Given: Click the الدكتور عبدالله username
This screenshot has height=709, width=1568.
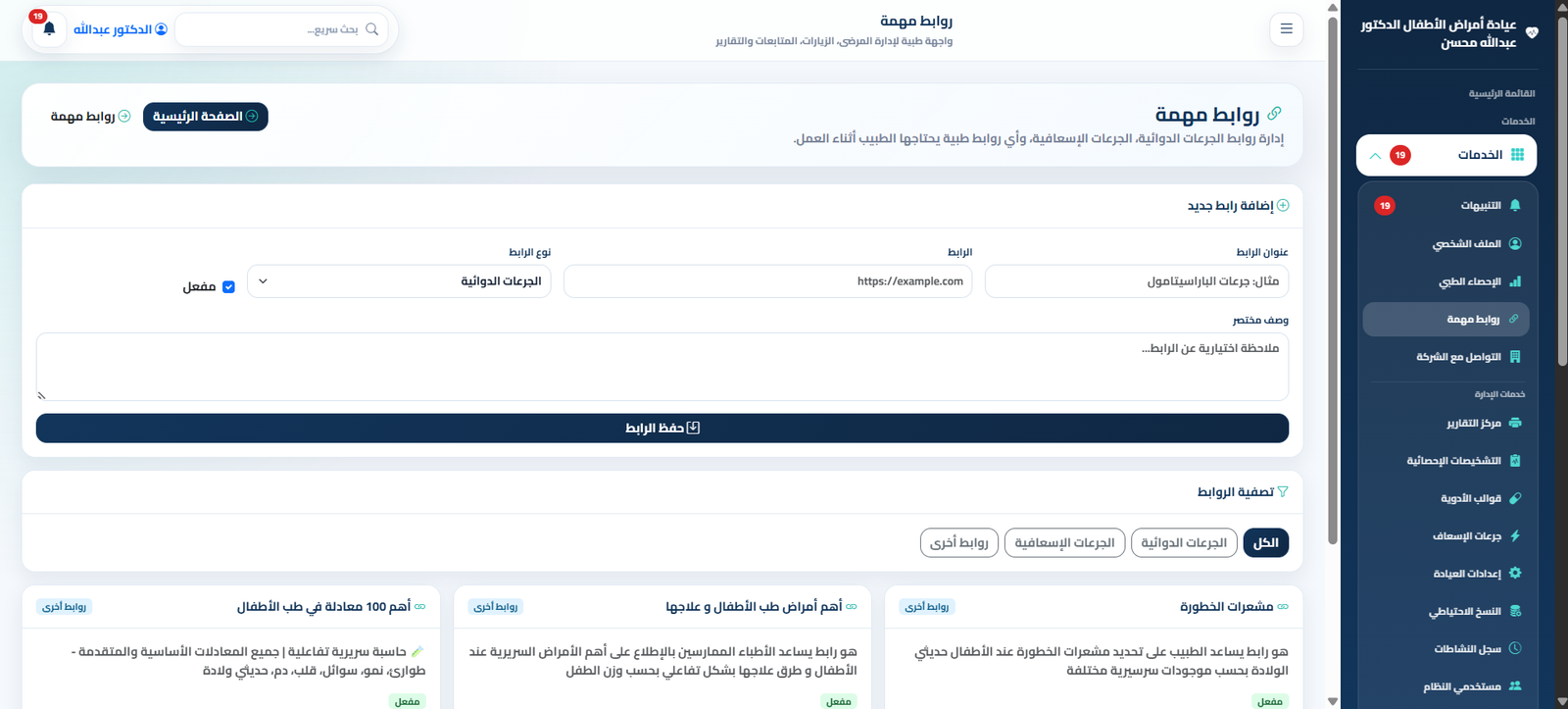Looking at the screenshot, I should [x=113, y=29].
